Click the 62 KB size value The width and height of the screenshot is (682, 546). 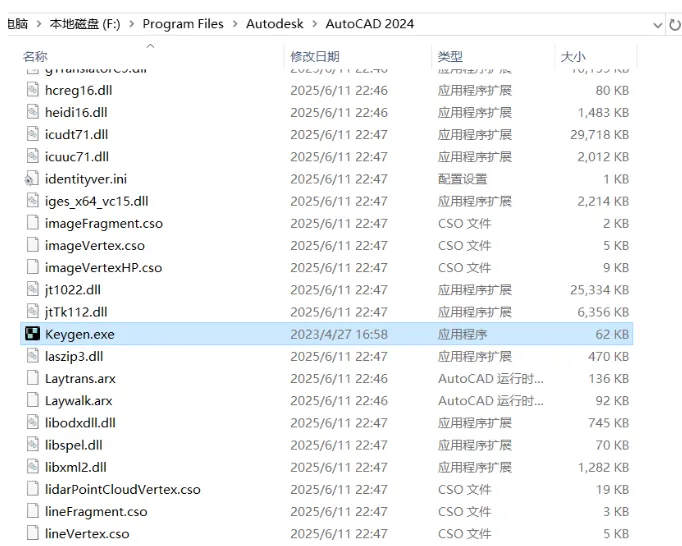(612, 334)
